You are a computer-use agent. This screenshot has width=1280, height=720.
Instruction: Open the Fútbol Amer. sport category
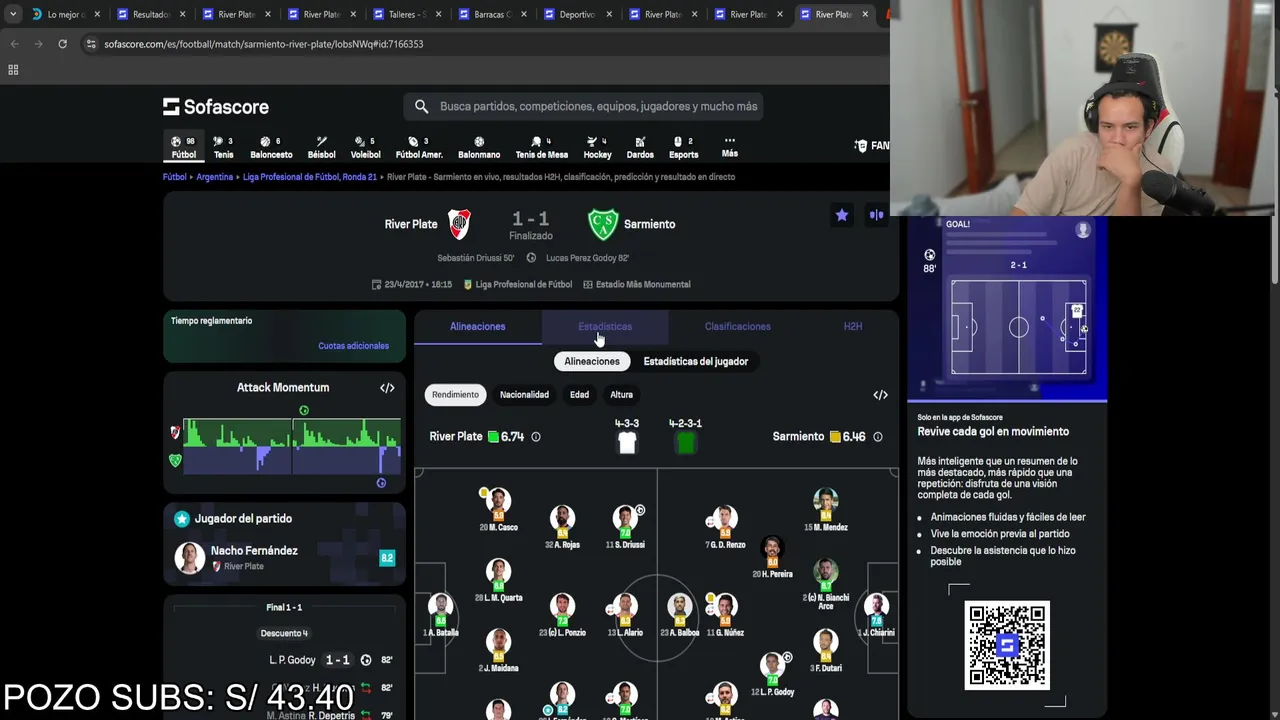419,147
